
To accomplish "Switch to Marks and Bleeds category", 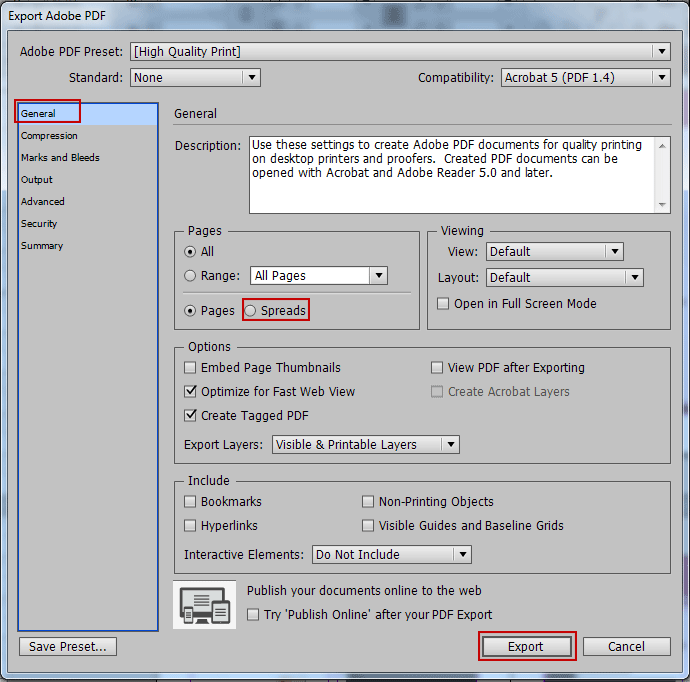I will [88, 158].
